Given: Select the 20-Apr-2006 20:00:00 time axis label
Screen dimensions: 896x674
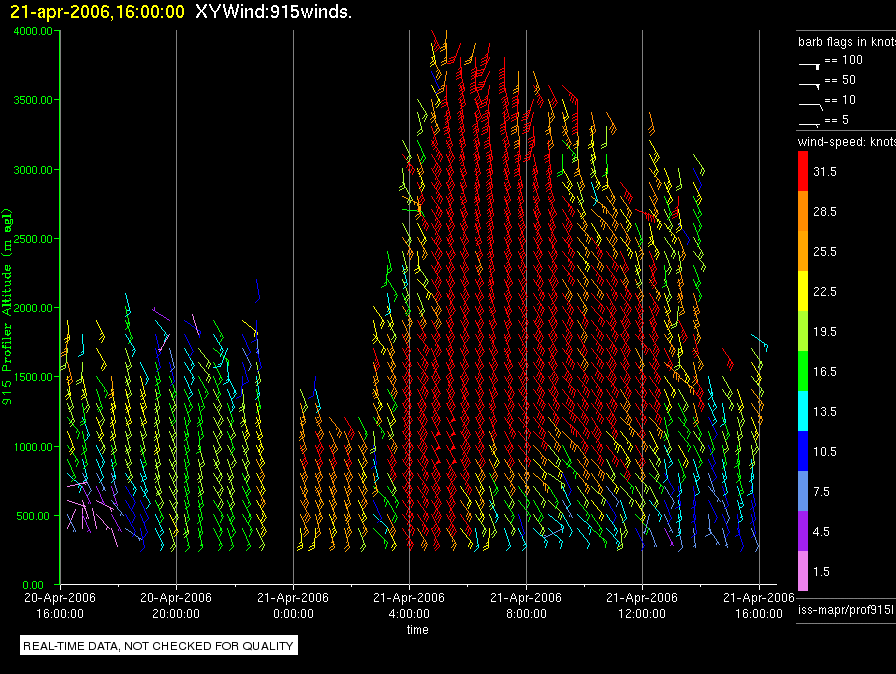Looking at the screenshot, I should pyautogui.click(x=176, y=604).
